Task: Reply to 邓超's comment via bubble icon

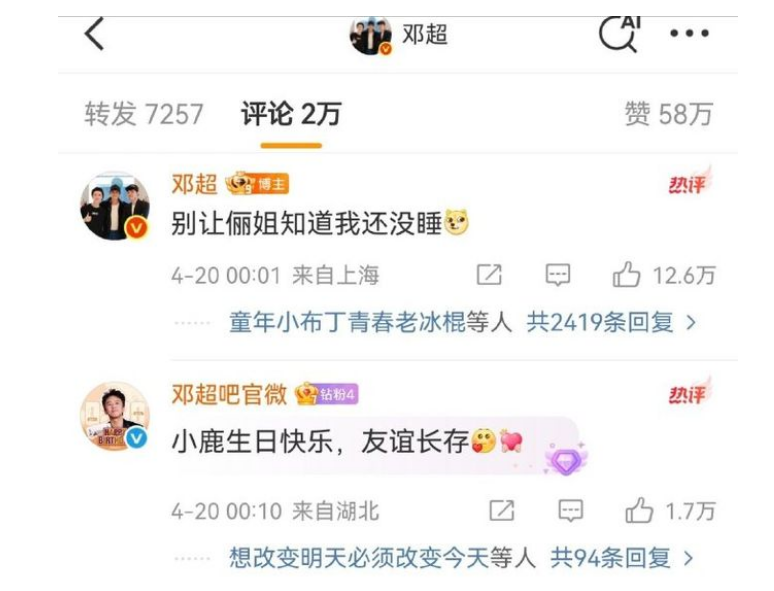Action: pyautogui.click(x=558, y=275)
